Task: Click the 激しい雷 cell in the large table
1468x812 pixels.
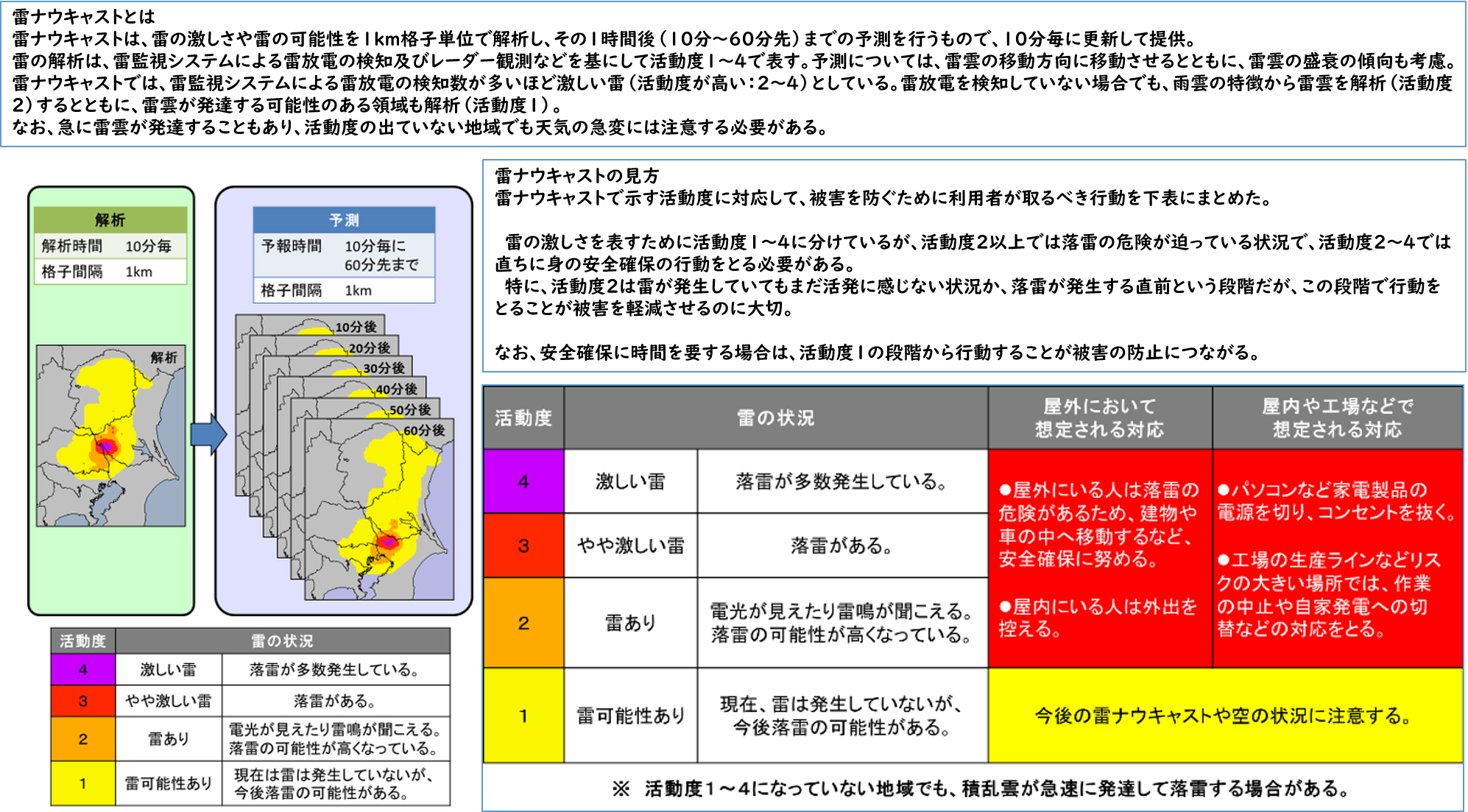Action: (x=630, y=481)
